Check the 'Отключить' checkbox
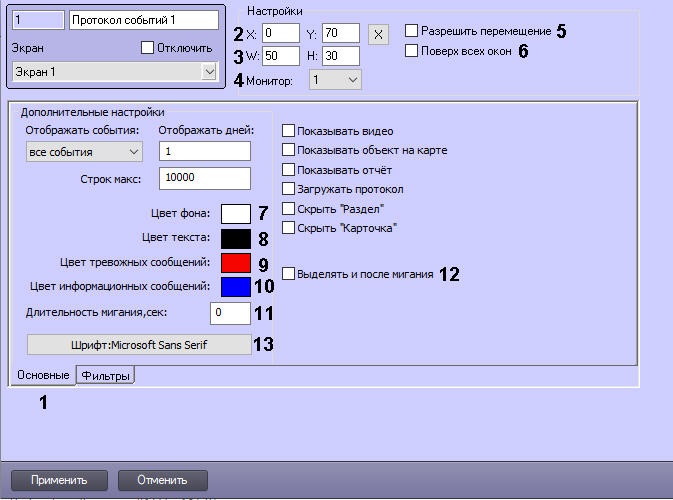This screenshot has width=673, height=500. point(148,47)
